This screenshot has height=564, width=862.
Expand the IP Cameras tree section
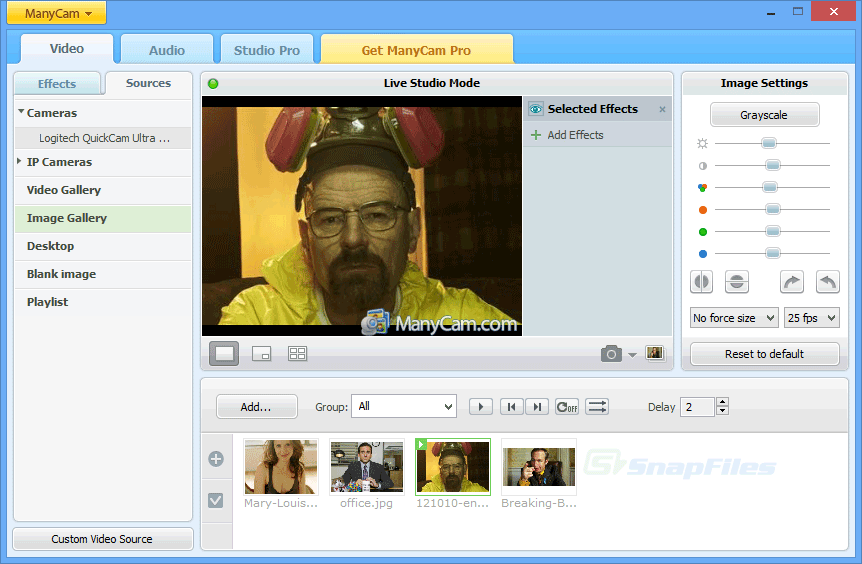click(21, 162)
